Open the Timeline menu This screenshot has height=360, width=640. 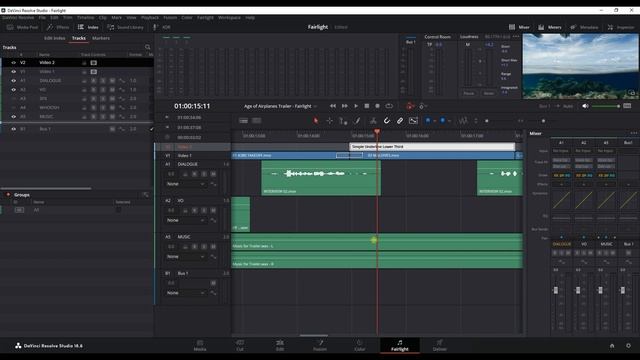click(x=85, y=18)
